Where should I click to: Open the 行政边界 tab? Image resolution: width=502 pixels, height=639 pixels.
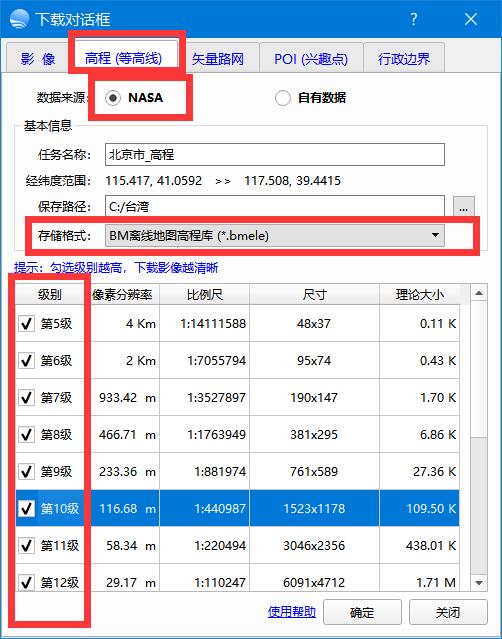[x=404, y=59]
